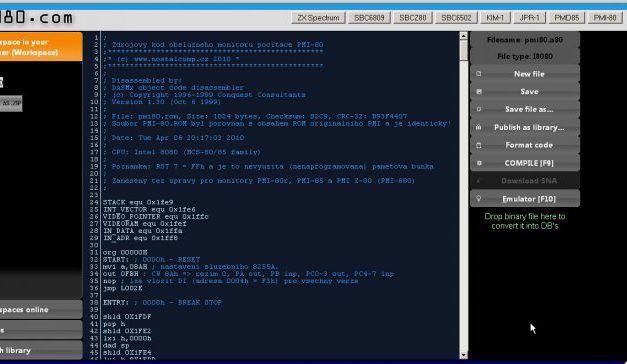Launch Emulator [F10]

[525, 199]
